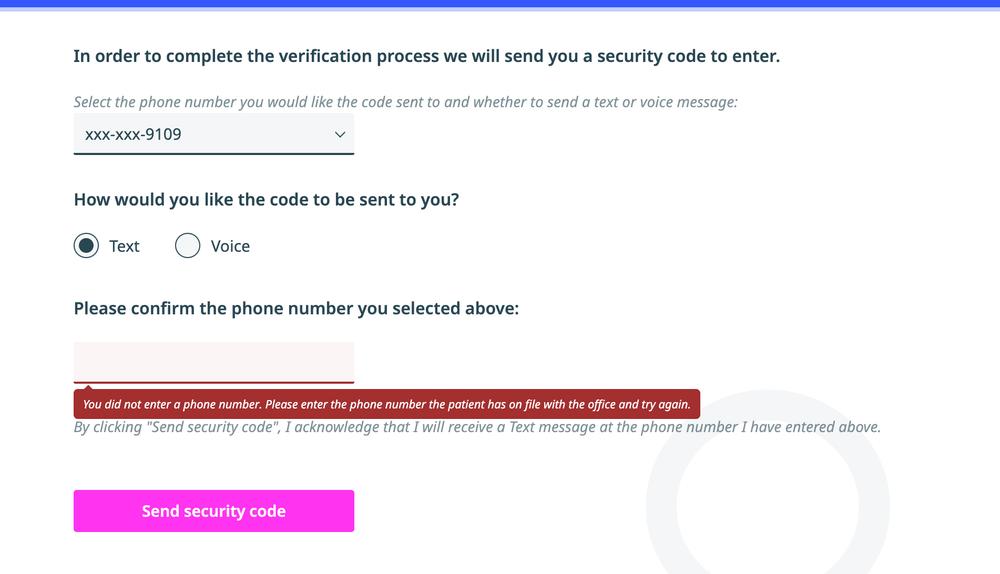This screenshot has width=1000, height=574.
Task: Click the light blue strip under top bar
Action: tap(500, 9)
